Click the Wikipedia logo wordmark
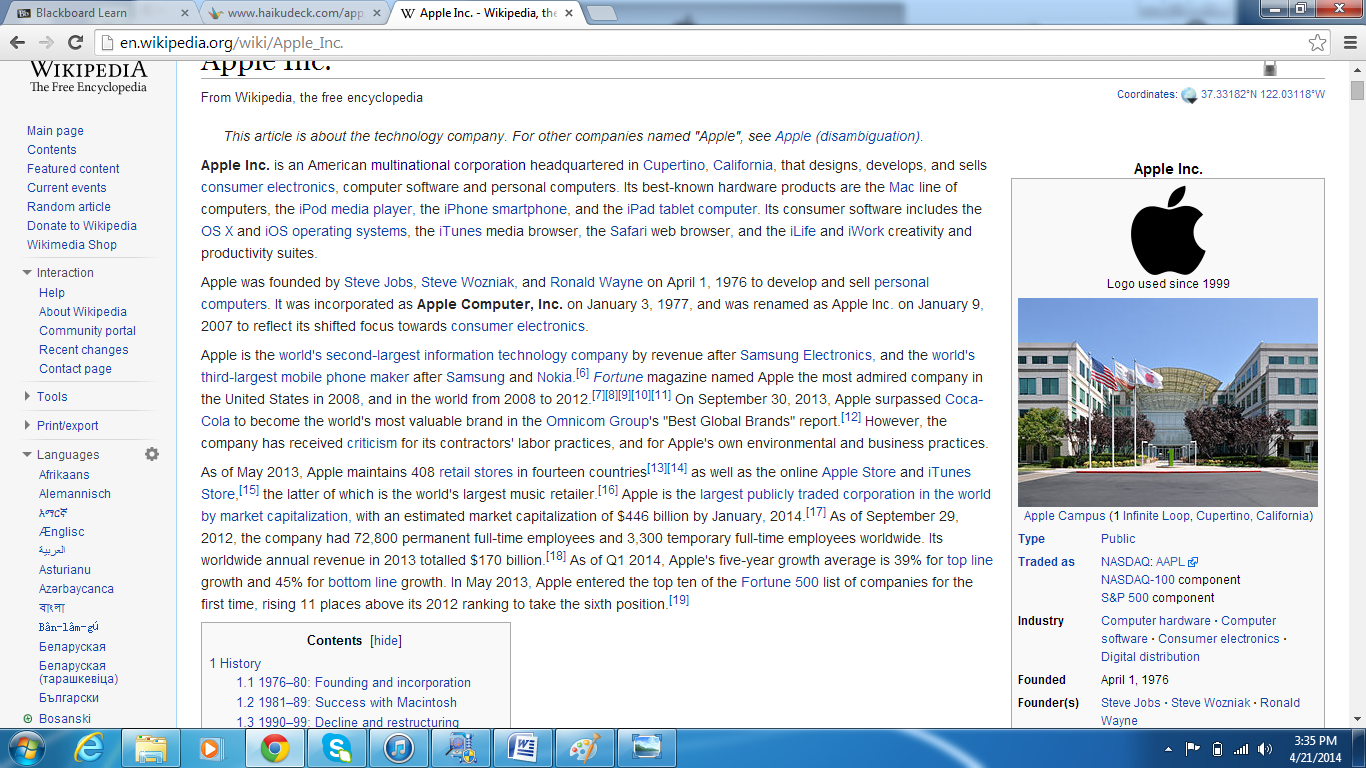Screen dimensions: 1366x768 [x=88, y=77]
